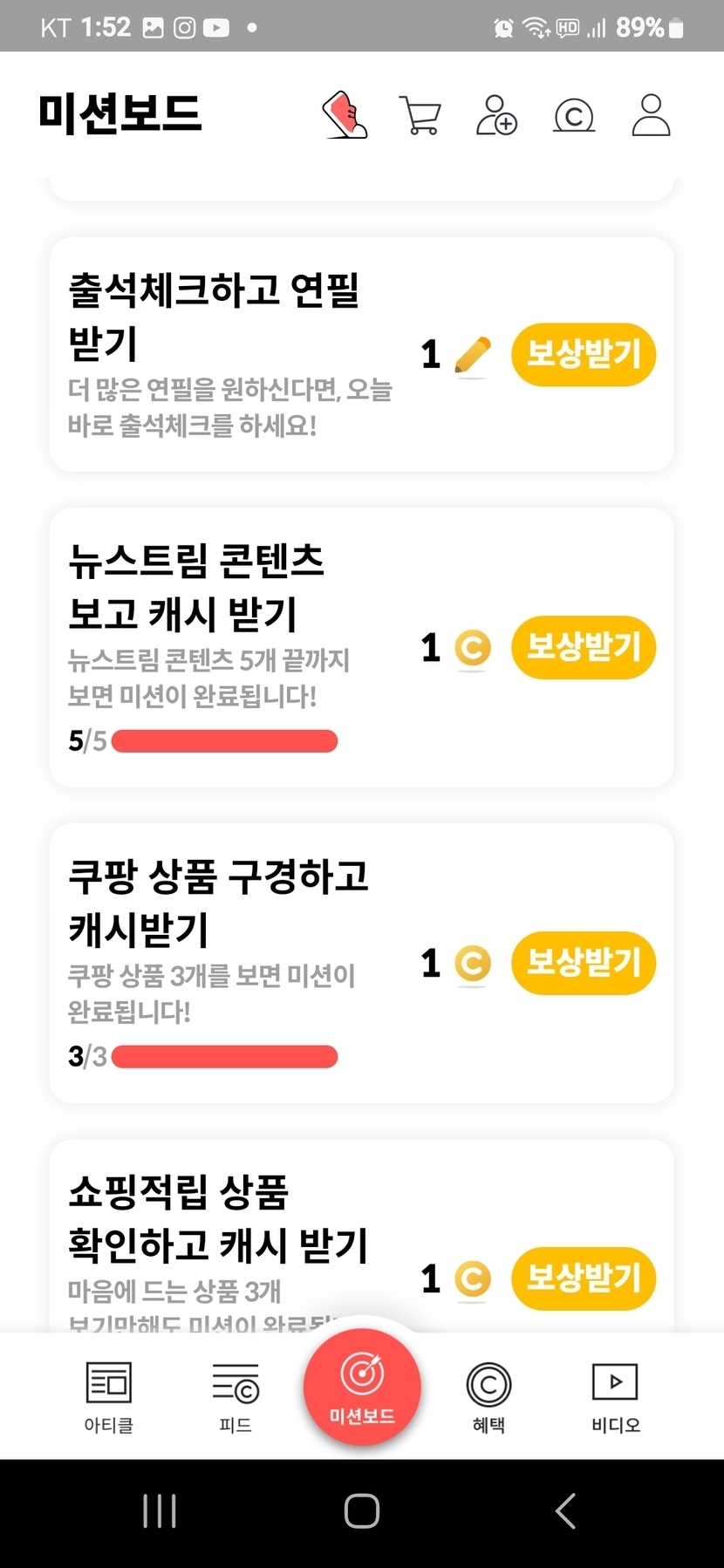Claim 보상받기 for 뉴스트림 콘텐츠 mission
724x1568 pixels.
[x=584, y=648]
